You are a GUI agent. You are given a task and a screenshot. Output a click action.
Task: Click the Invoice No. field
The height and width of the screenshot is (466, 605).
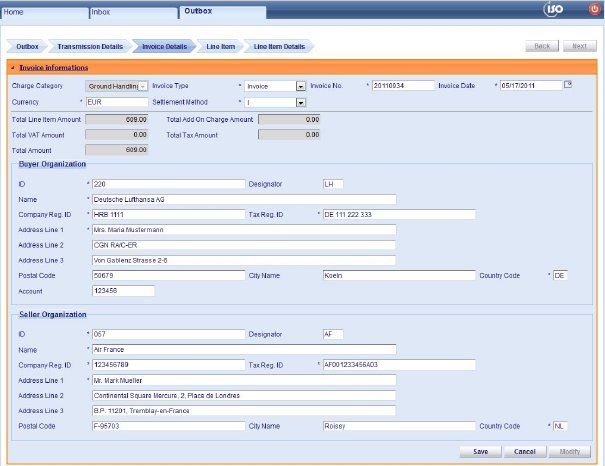pos(403,86)
